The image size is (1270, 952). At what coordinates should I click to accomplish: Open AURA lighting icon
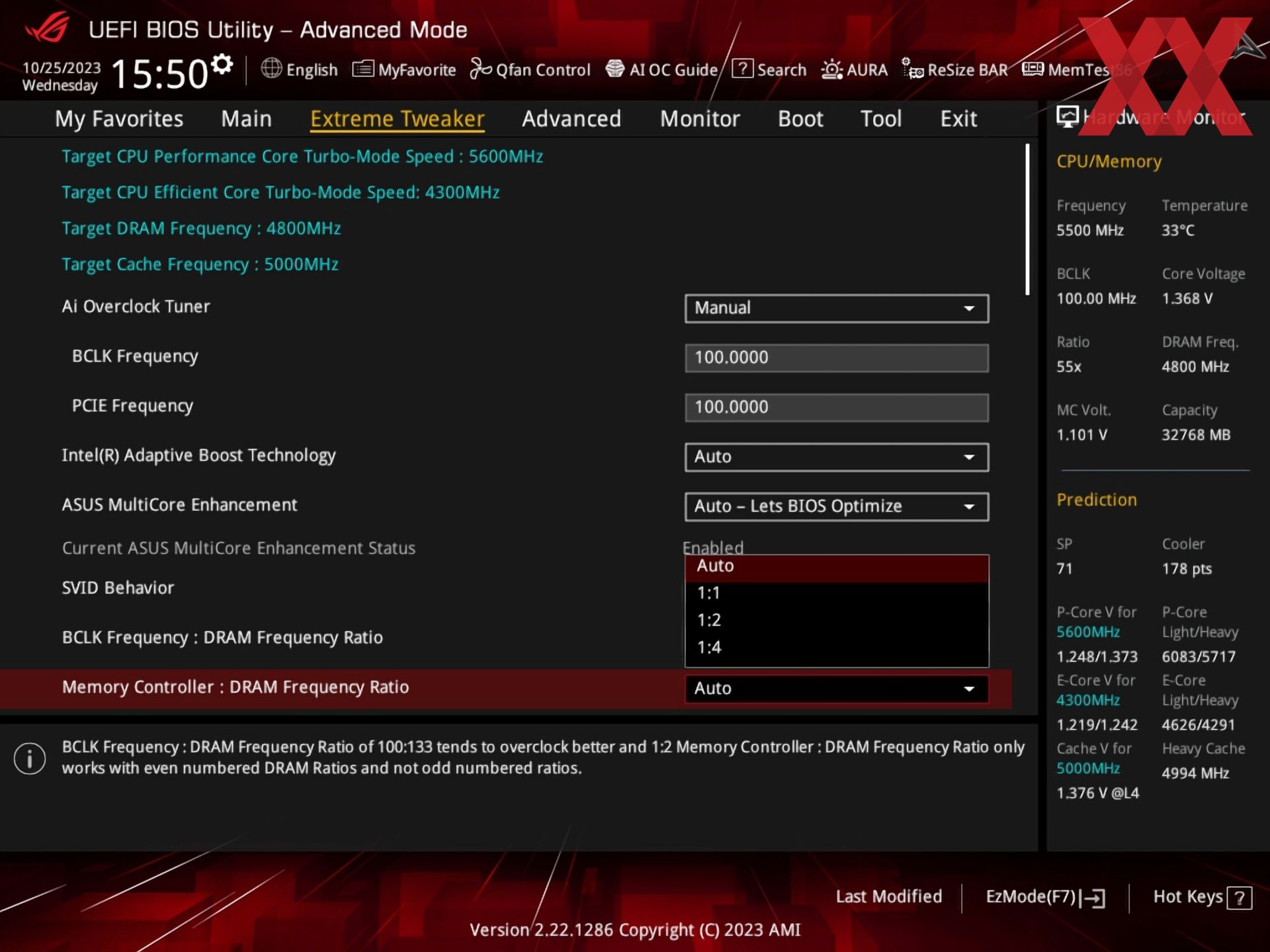click(832, 69)
